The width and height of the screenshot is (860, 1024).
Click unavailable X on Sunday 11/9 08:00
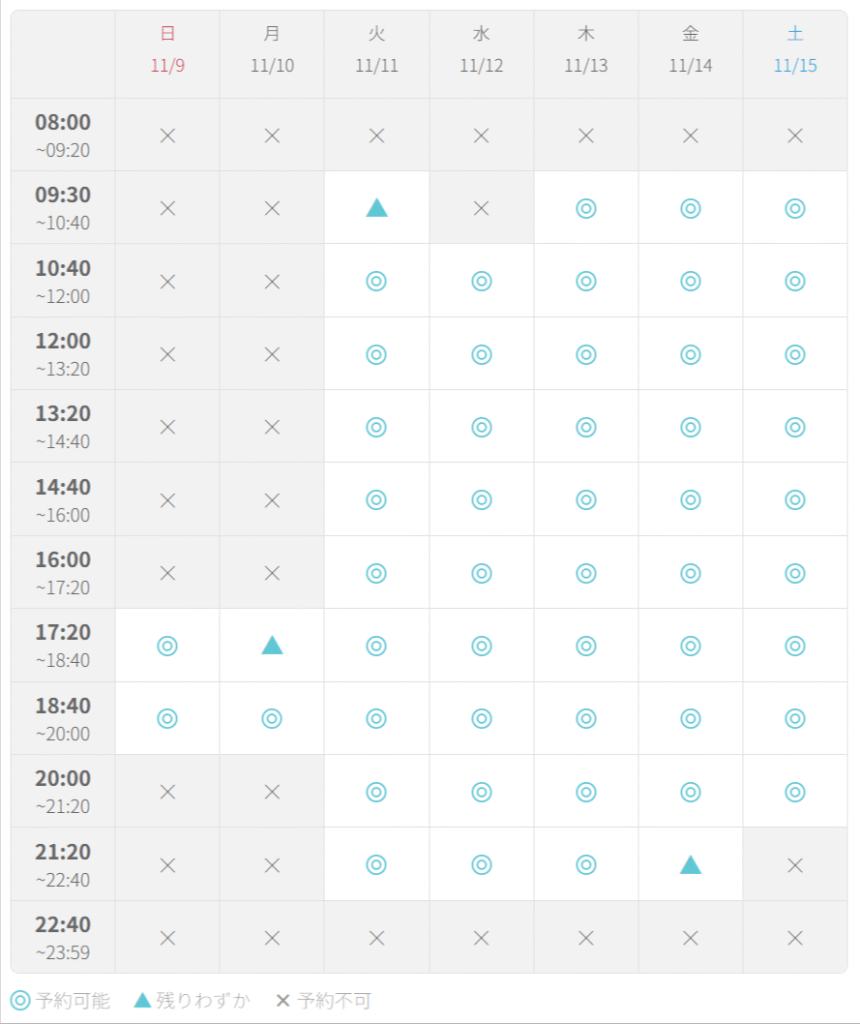coord(167,135)
